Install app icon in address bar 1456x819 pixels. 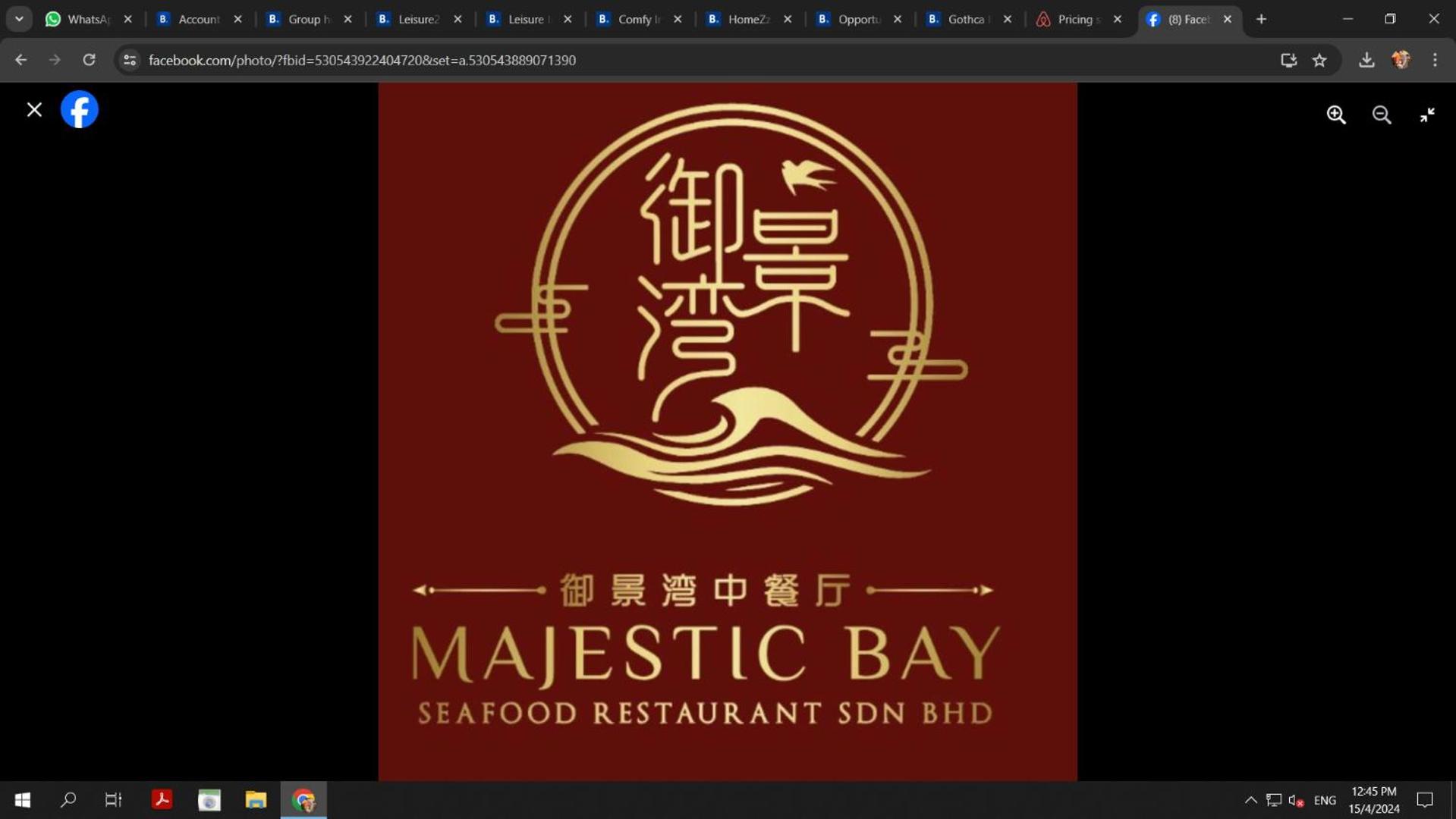(x=1288, y=60)
